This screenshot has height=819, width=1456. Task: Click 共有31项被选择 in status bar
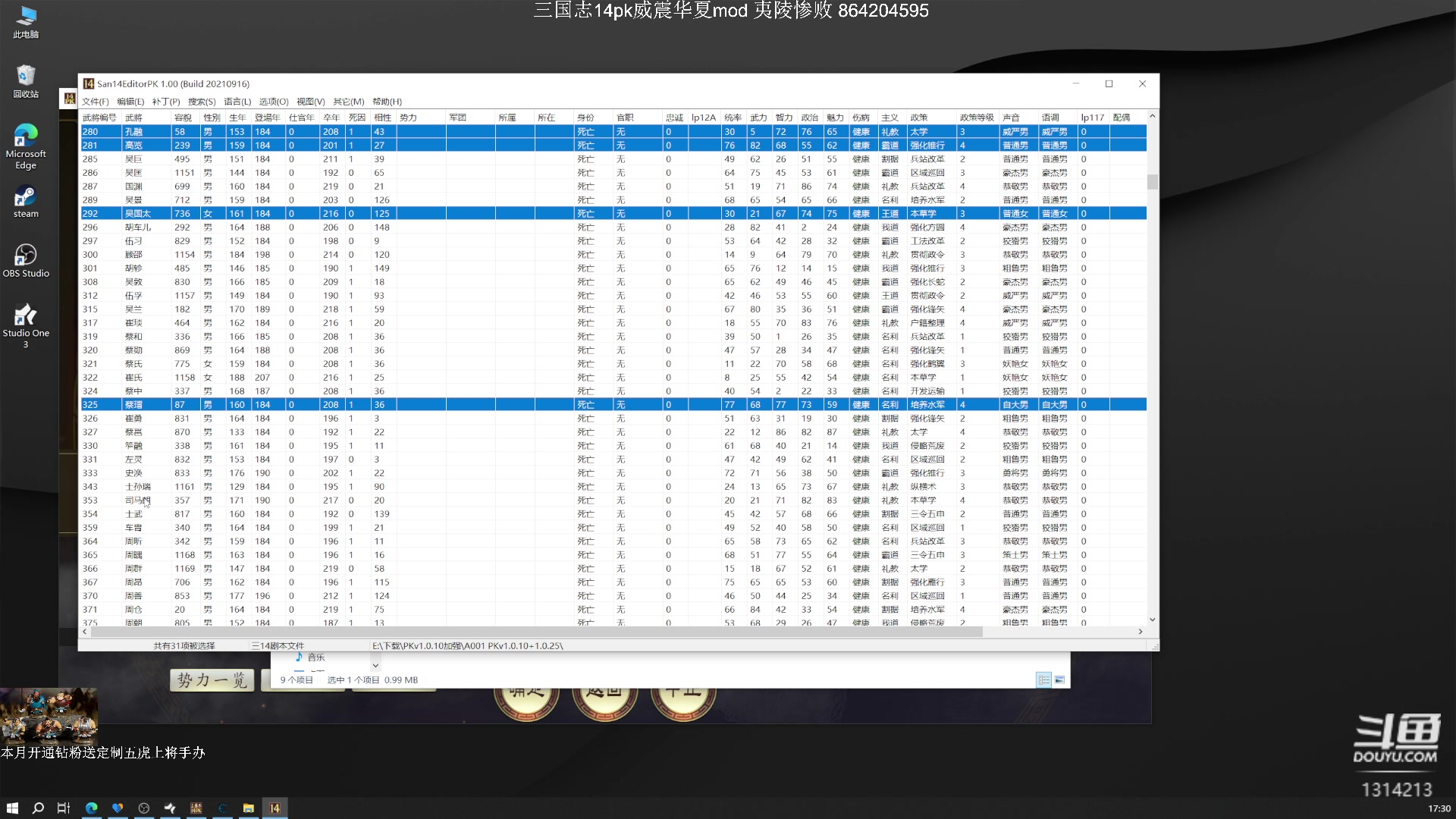click(x=184, y=646)
